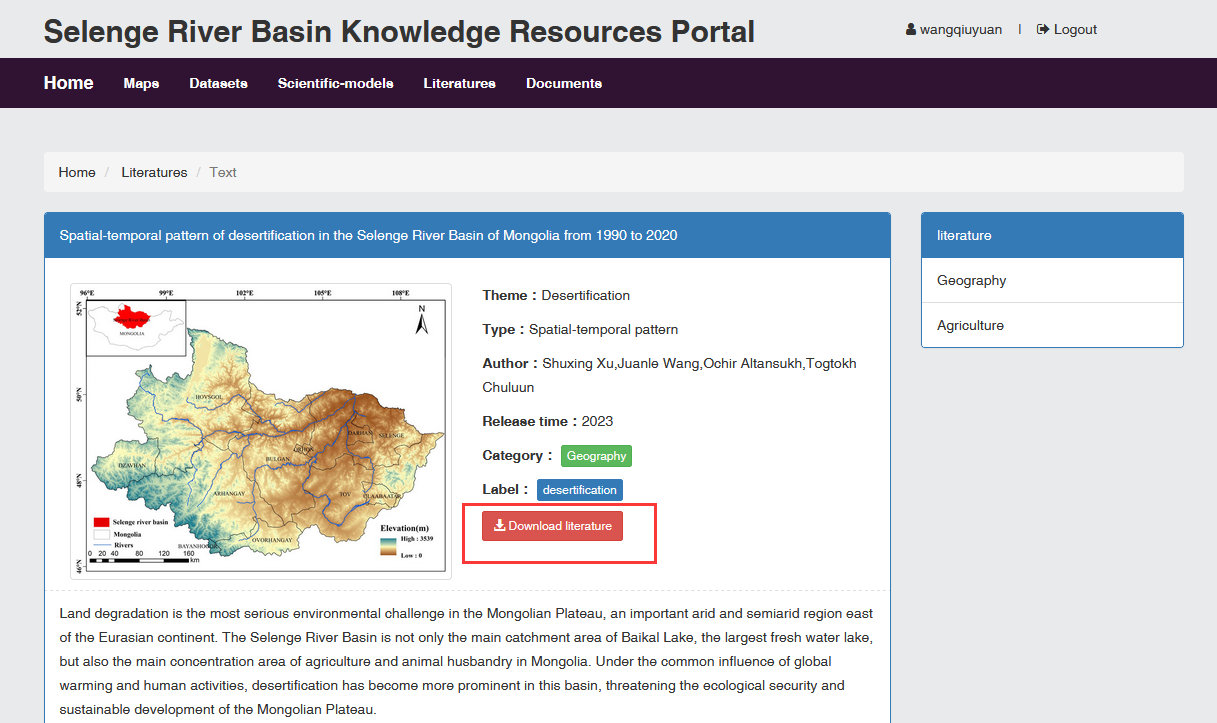This screenshot has width=1217, height=723.
Task: Click the portal title heading
Action: pyautogui.click(x=399, y=31)
